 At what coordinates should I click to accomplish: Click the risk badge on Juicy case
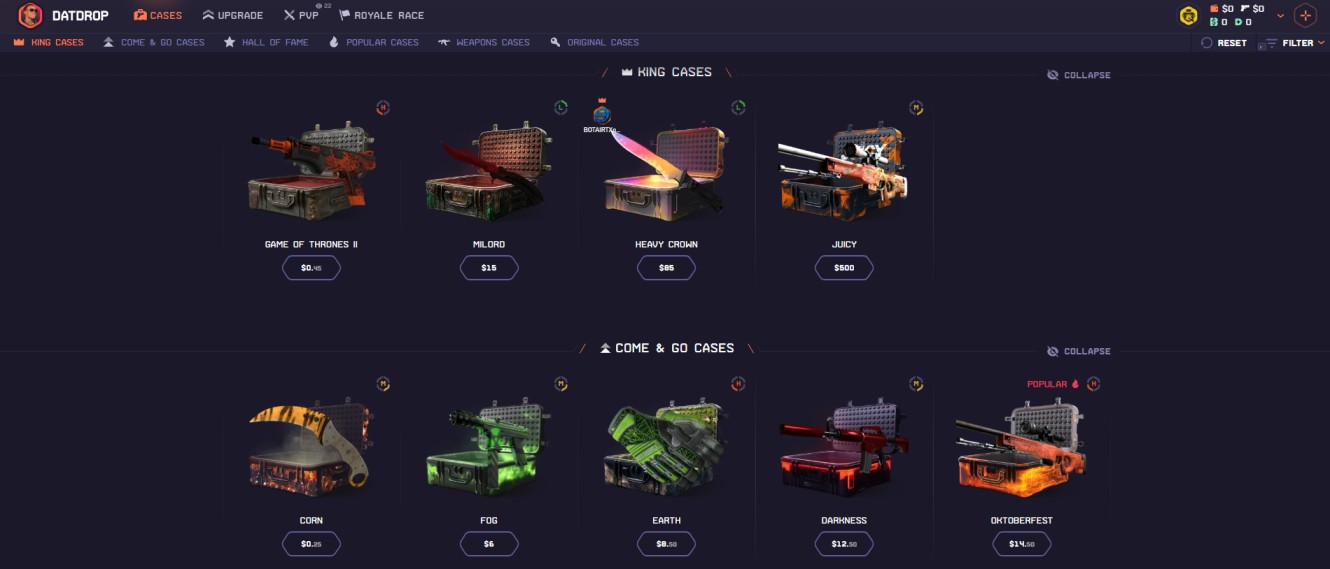pos(916,108)
